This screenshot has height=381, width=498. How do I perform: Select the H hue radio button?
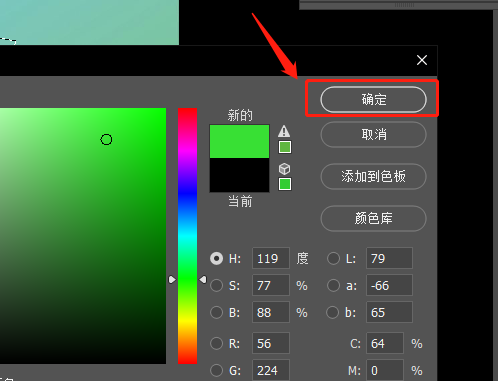pos(216,258)
